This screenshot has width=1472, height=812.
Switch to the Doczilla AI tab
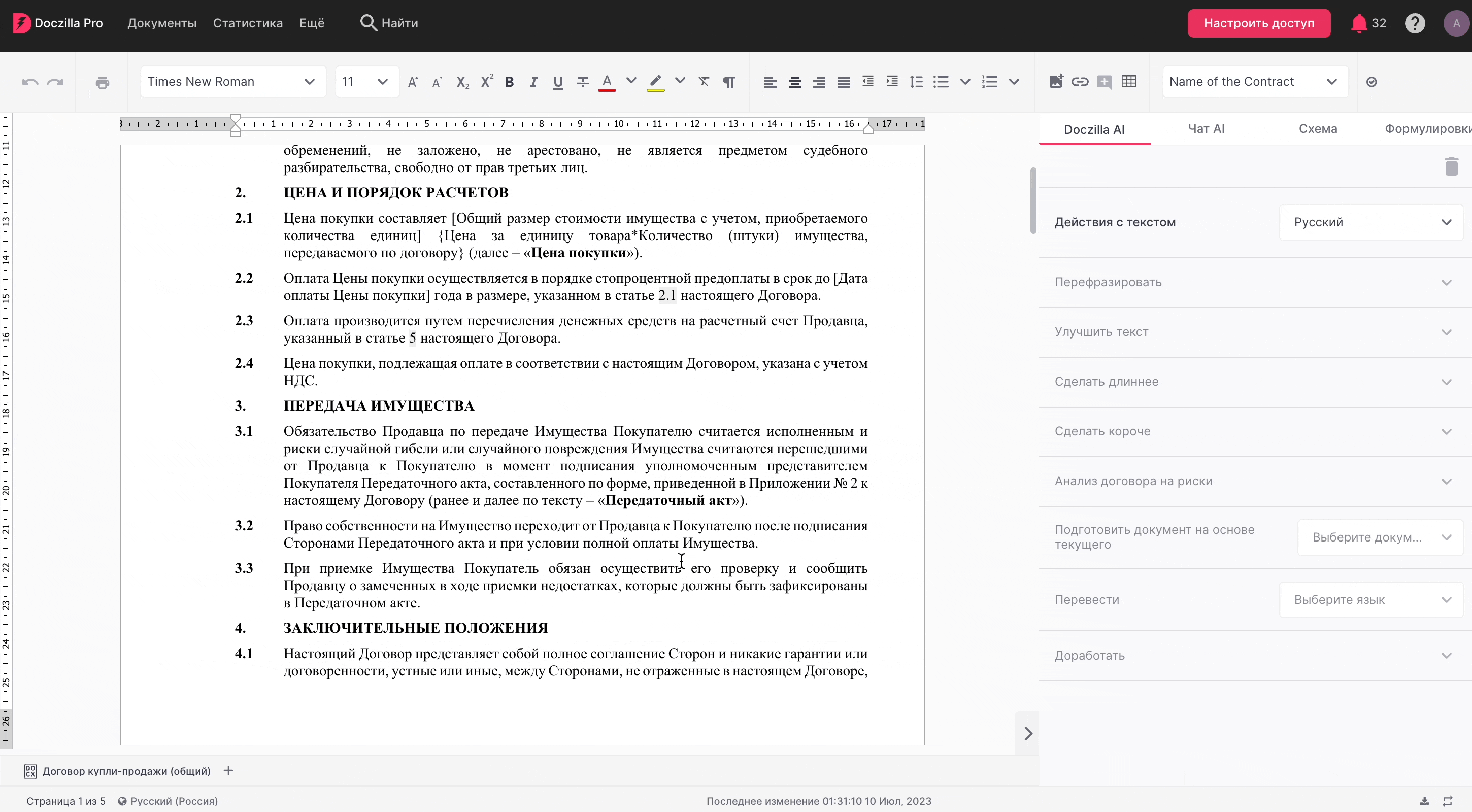pos(1094,130)
